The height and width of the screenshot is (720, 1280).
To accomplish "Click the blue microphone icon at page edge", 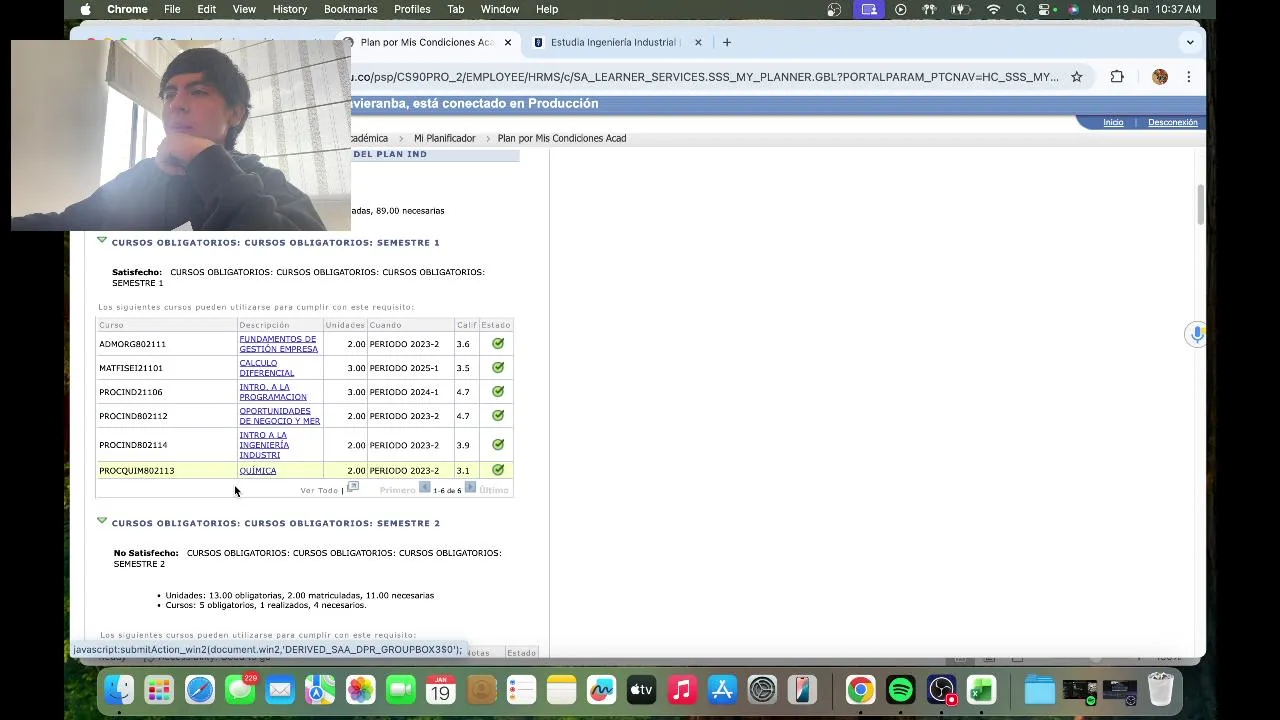I will click(x=1196, y=334).
